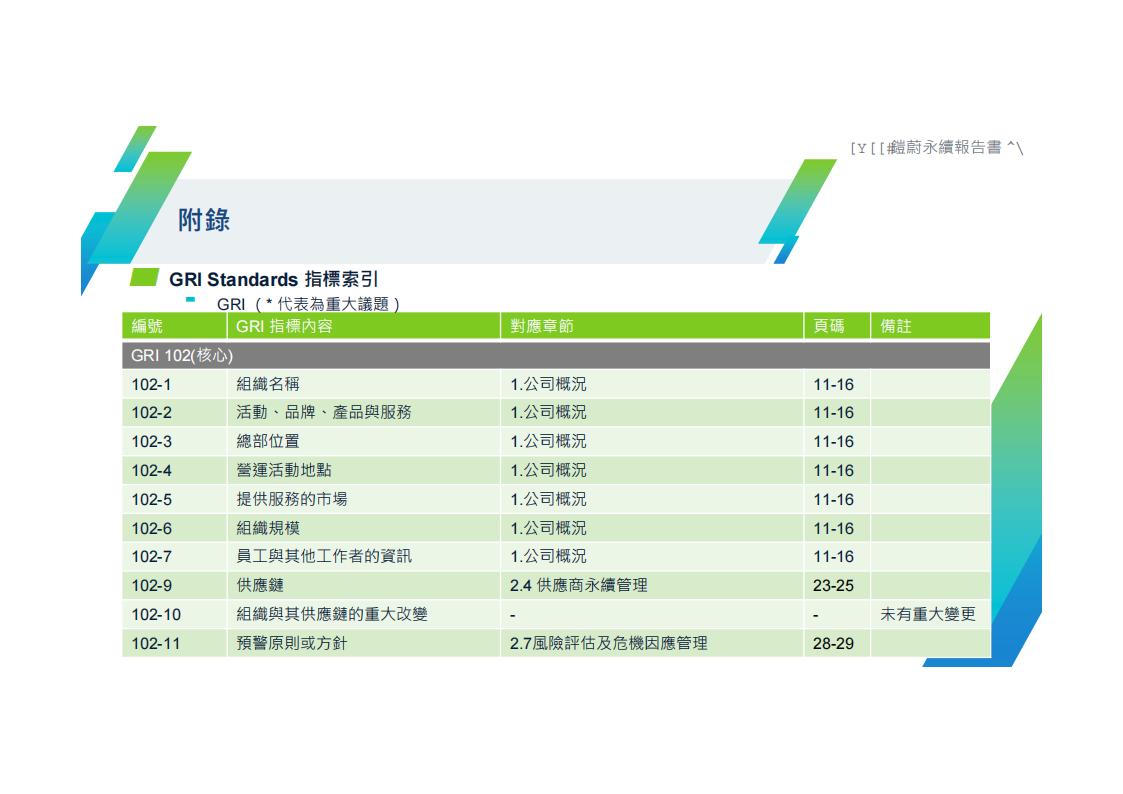Image resolution: width=1123 pixels, height=794 pixels.
Task: Select the 活動、品牌、產品與服務 cell
Action: click(323, 412)
